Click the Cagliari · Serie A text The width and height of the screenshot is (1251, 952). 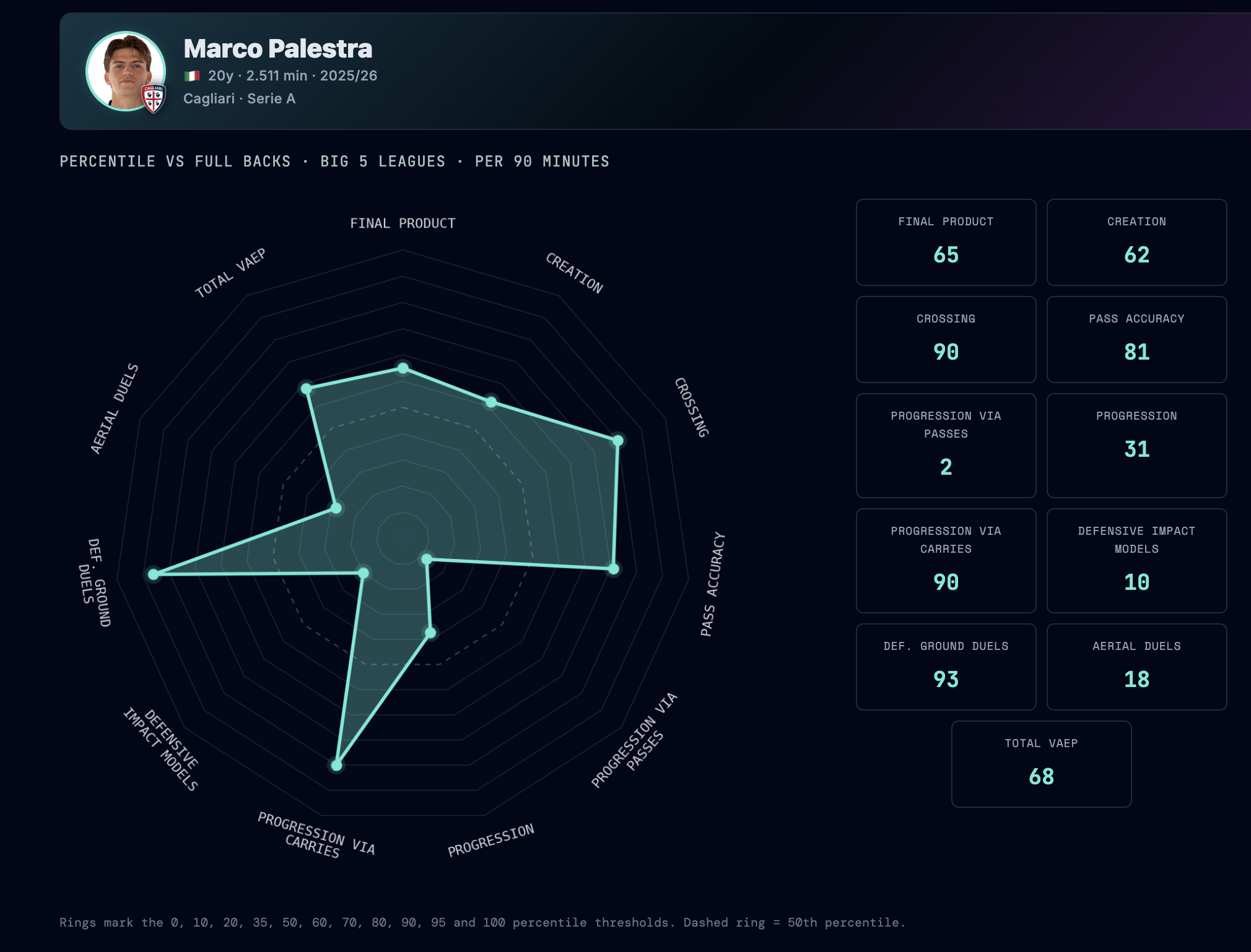point(239,99)
